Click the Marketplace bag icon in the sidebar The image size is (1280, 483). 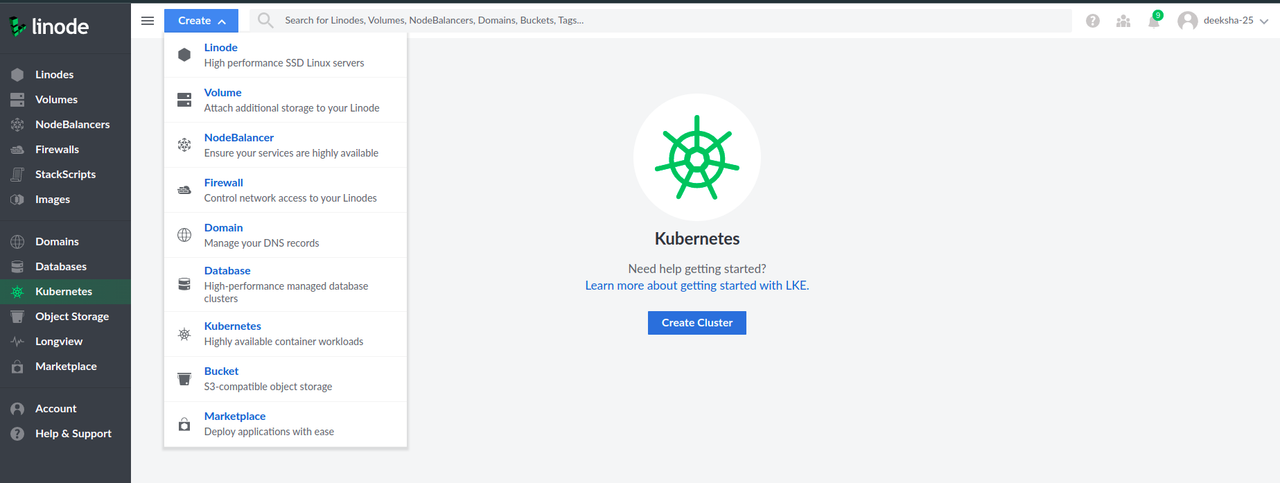click(x=17, y=367)
